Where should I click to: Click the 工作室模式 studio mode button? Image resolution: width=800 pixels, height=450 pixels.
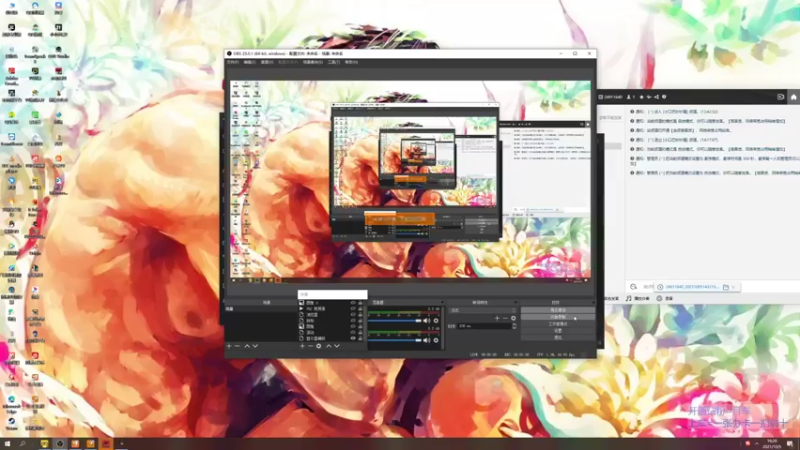[x=558, y=324]
